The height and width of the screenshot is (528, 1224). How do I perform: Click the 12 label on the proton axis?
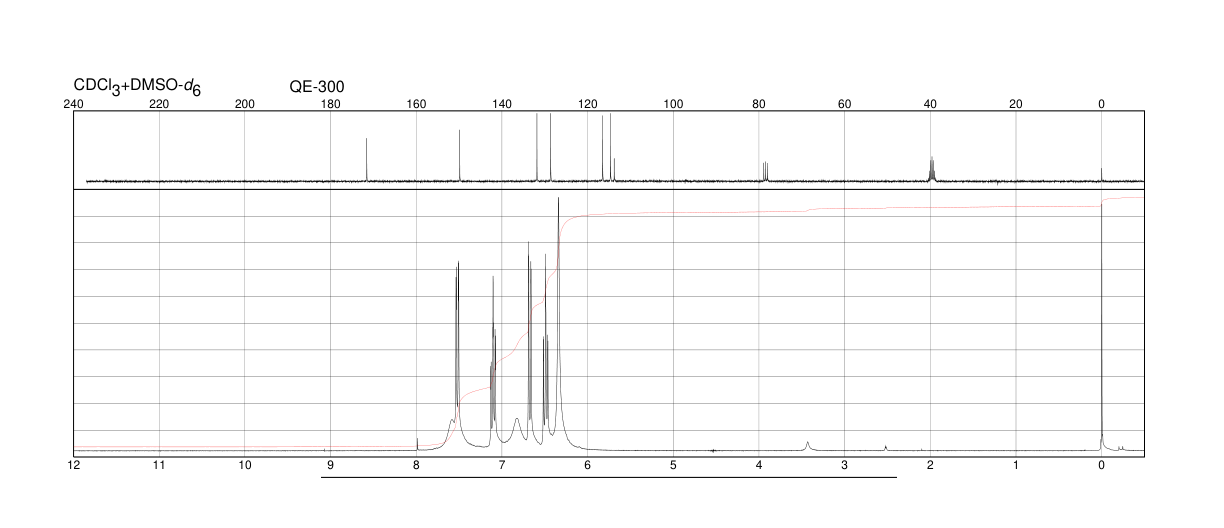point(73,466)
